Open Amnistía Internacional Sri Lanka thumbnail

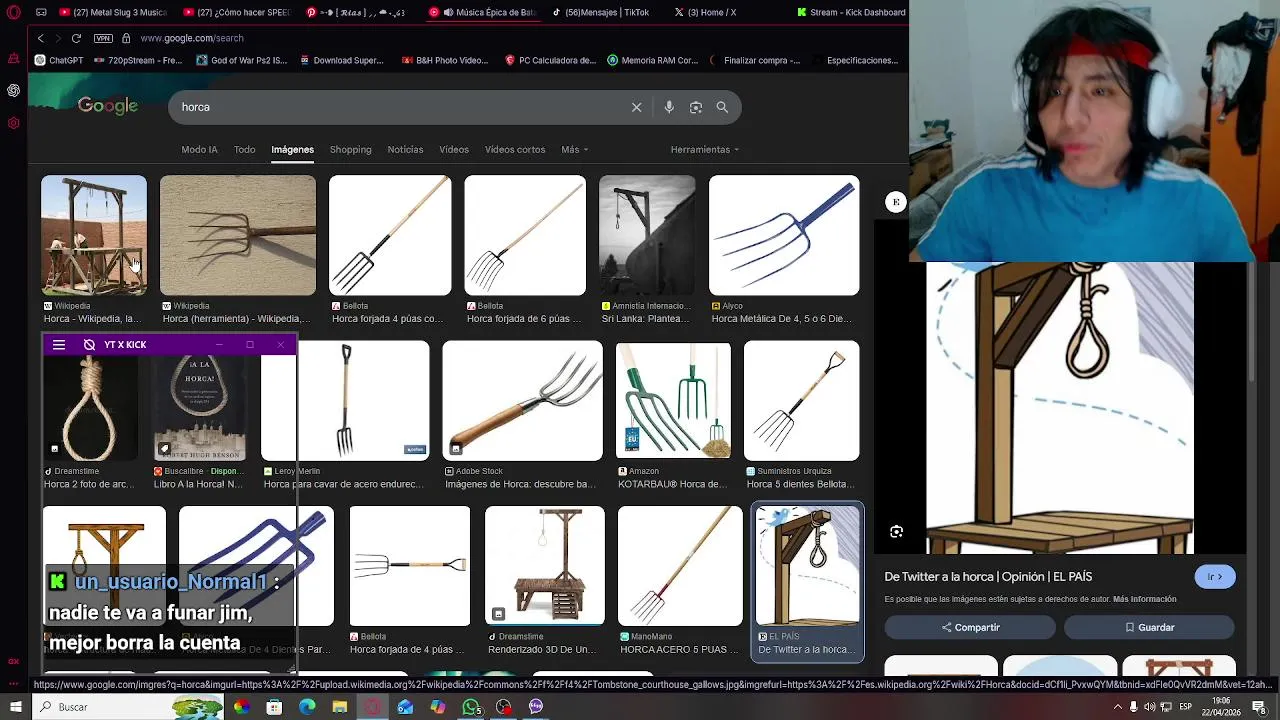click(647, 236)
